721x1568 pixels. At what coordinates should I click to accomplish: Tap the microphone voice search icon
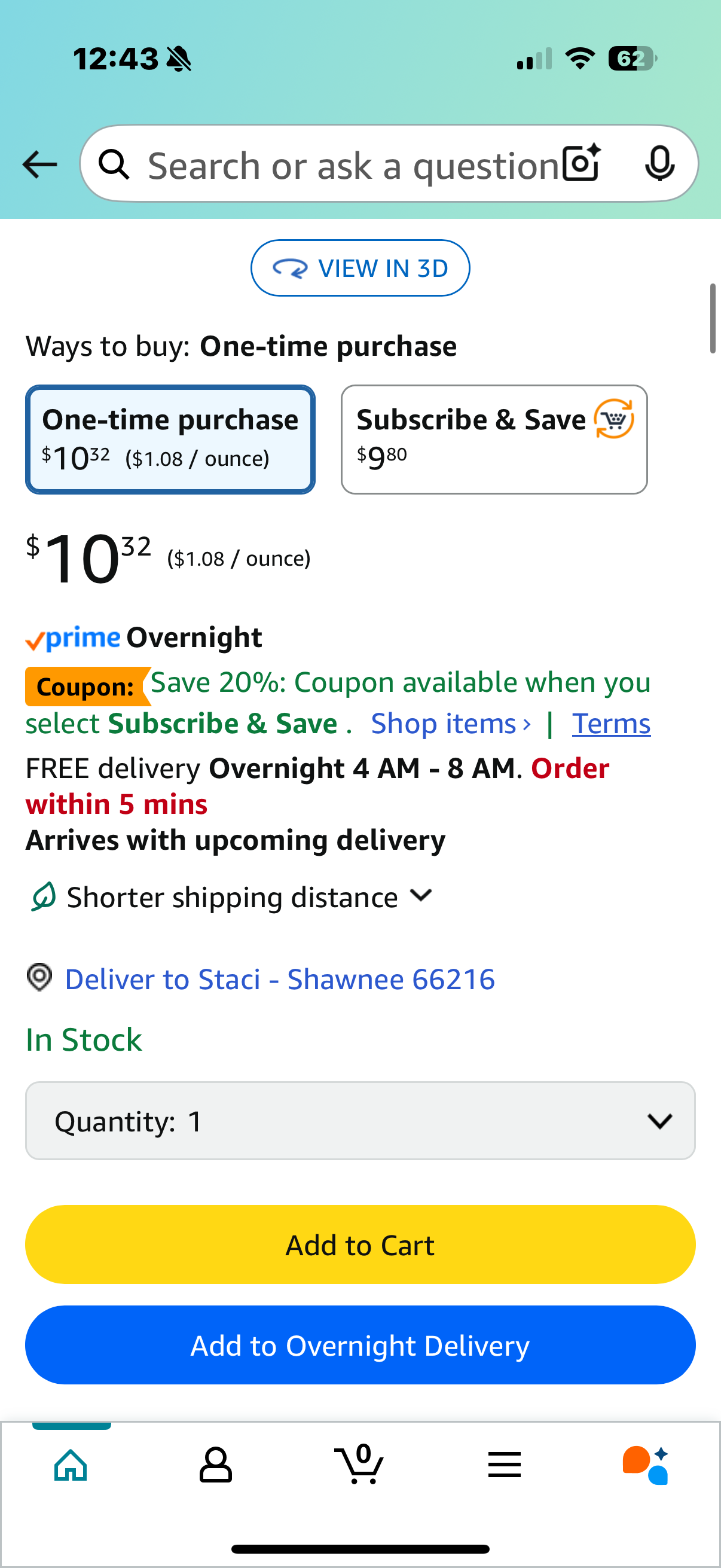(659, 164)
